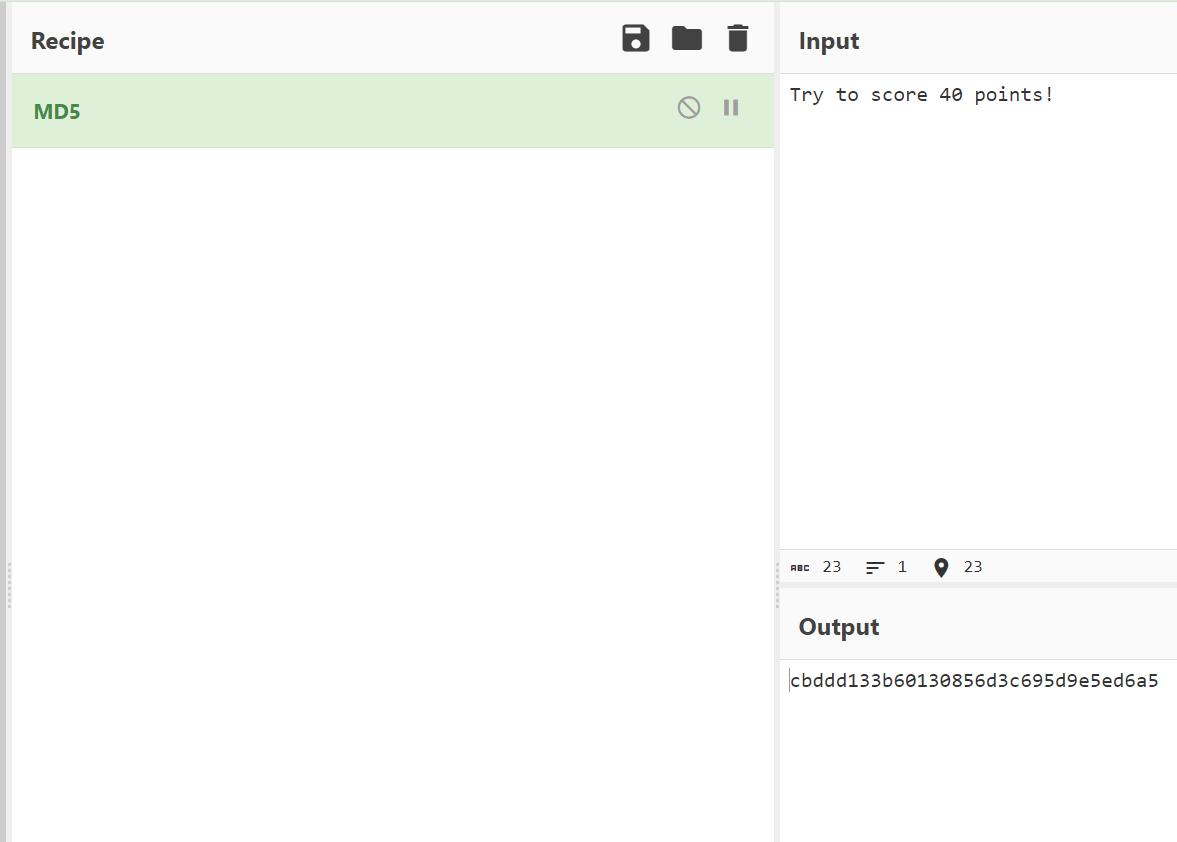Clear the recipe with the trash icon

click(x=737, y=39)
